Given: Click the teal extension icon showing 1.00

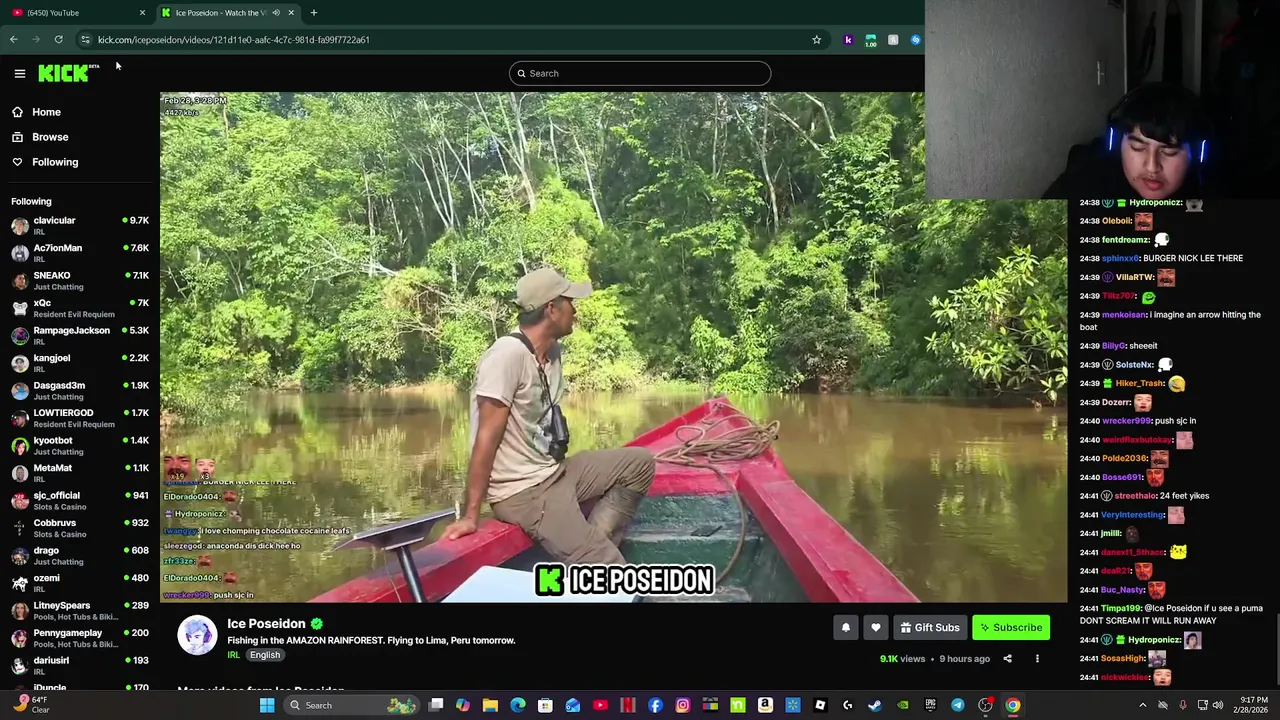Looking at the screenshot, I should tap(871, 40).
